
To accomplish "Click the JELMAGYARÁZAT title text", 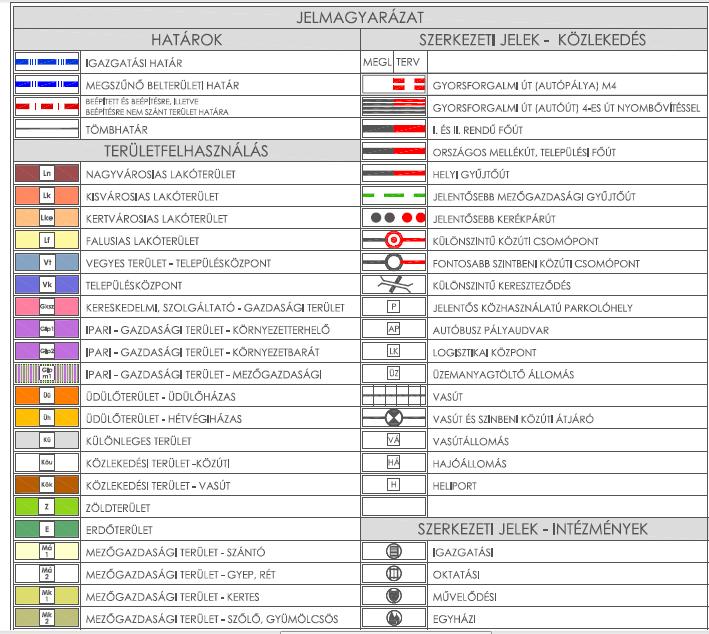I will [360, 18].
